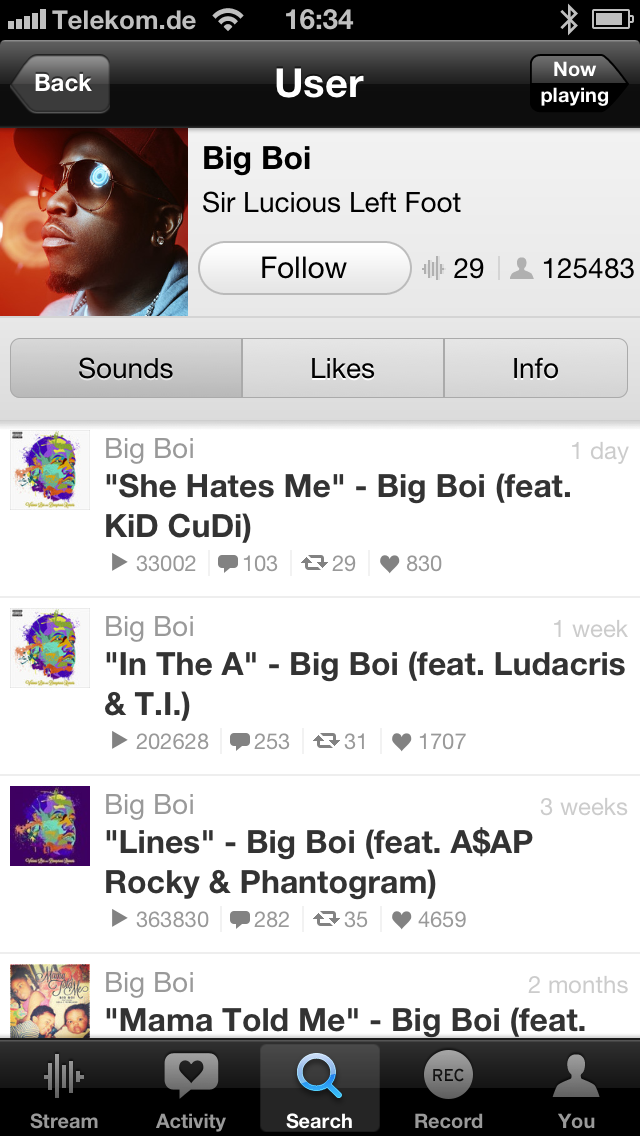This screenshot has width=640, height=1136.
Task: Open the Stream tab waveform icon
Action: point(63,1076)
